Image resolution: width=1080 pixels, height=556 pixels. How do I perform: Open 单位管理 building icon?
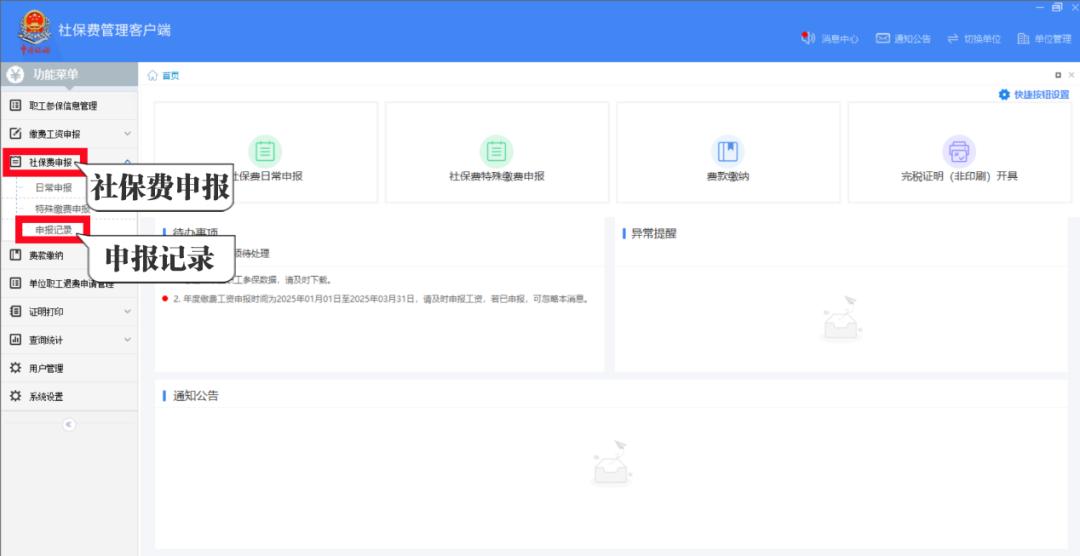click(1023, 38)
